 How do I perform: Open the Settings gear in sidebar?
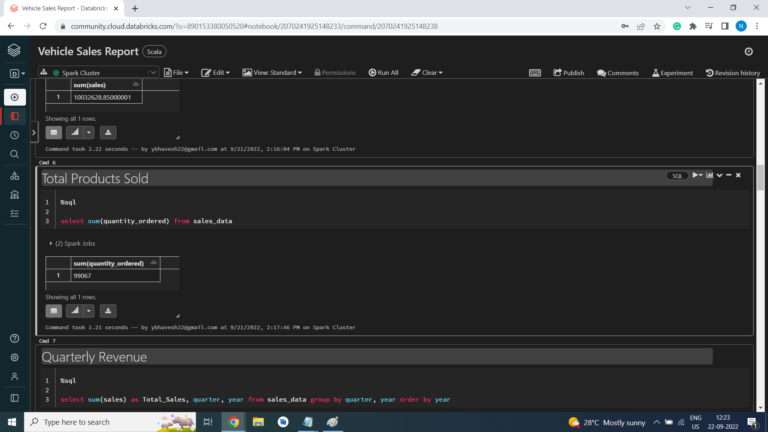click(x=14, y=357)
